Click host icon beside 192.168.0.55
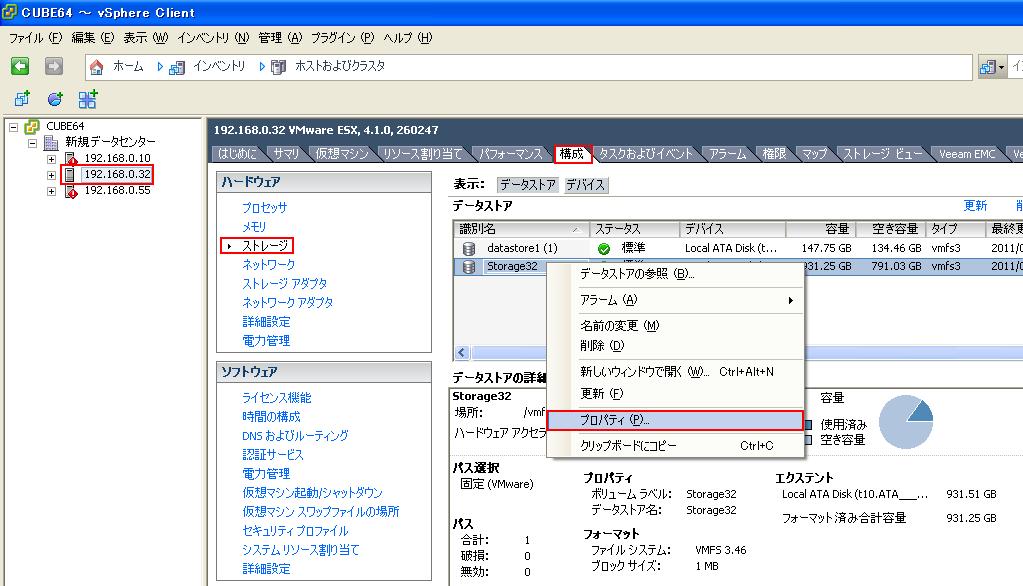Image resolution: width=1023 pixels, height=586 pixels. (70, 191)
